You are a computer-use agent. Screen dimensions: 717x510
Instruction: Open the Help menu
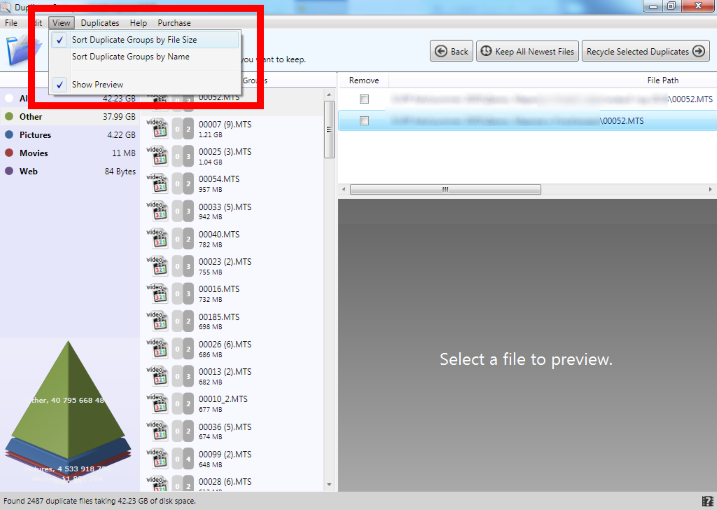[x=138, y=23]
